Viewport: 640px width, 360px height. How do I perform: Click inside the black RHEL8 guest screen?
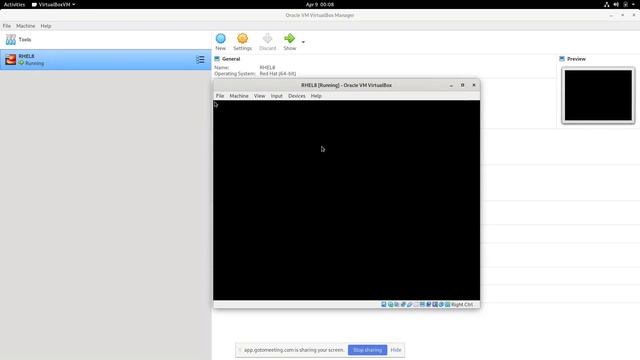point(346,200)
